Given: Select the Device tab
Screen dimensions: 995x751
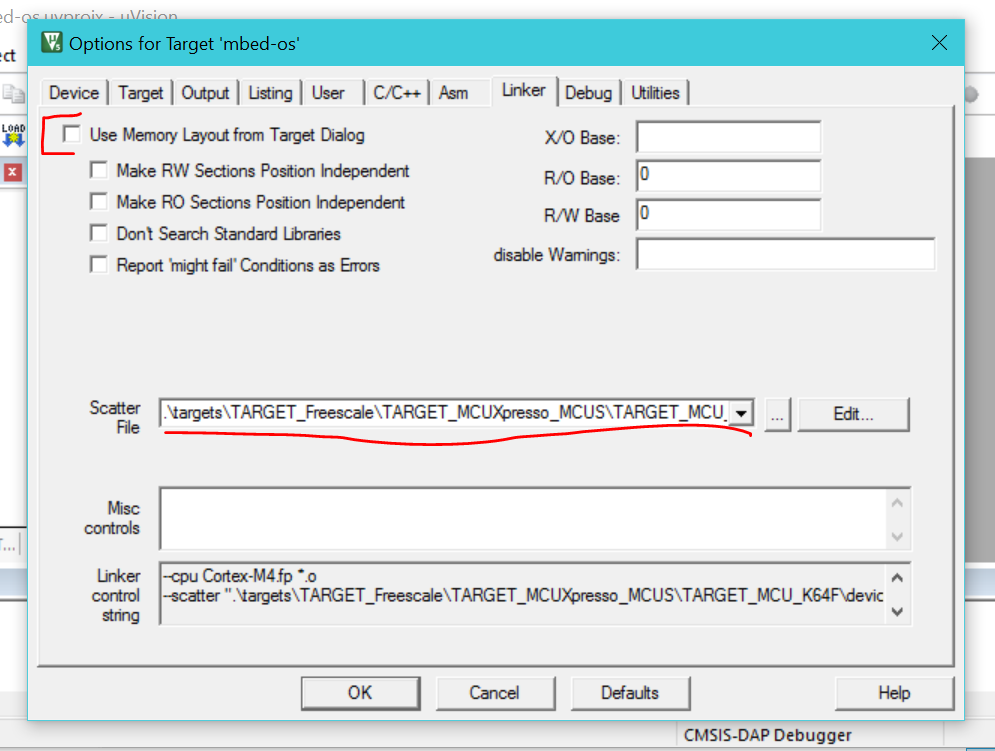Looking at the screenshot, I should pyautogui.click(x=74, y=93).
